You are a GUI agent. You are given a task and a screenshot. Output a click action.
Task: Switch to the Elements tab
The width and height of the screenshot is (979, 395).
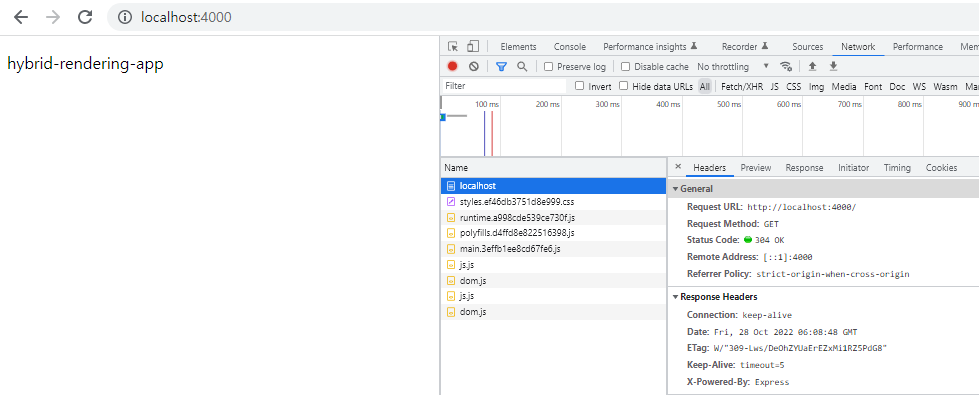pos(518,47)
